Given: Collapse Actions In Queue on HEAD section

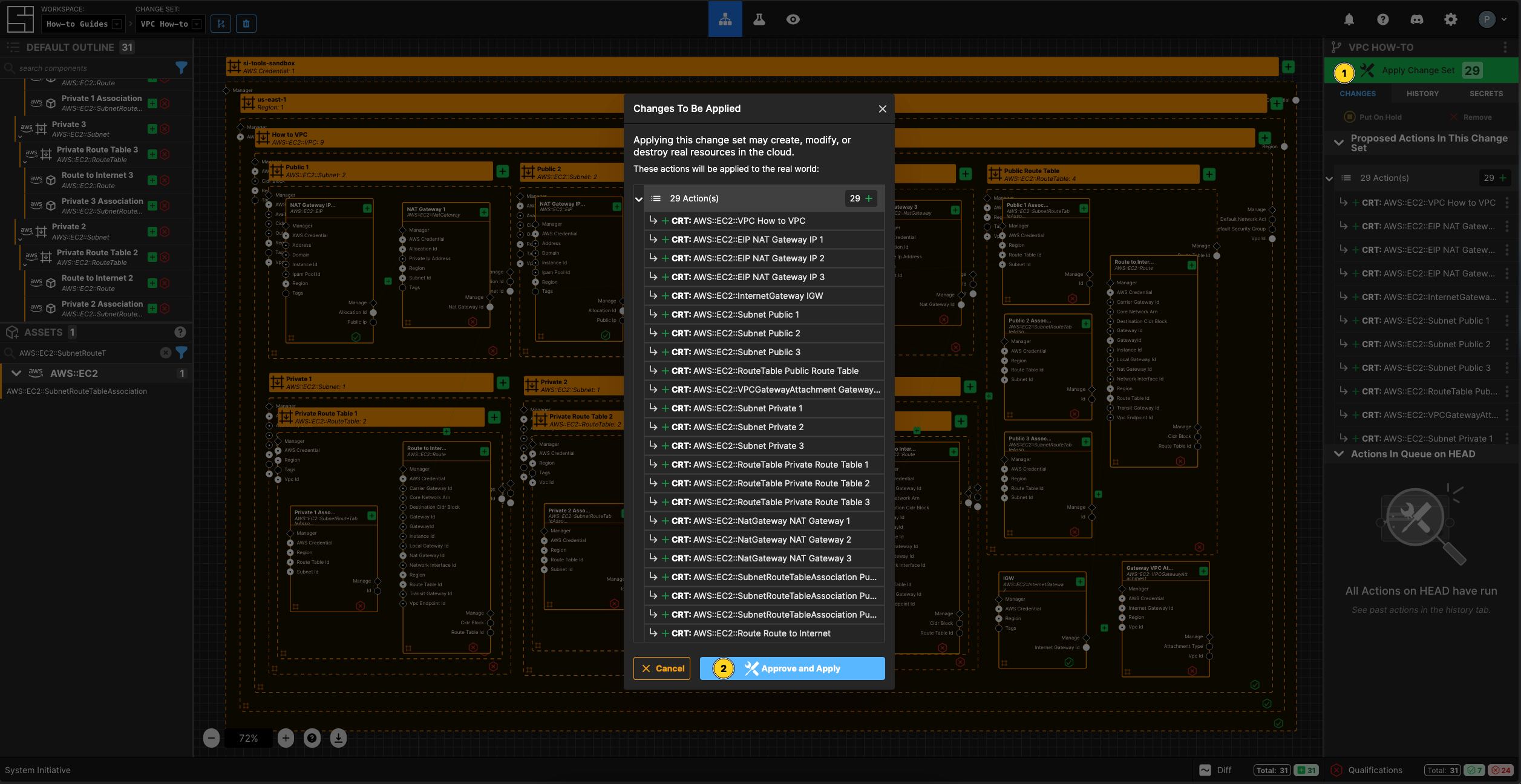Looking at the screenshot, I should click(x=1338, y=454).
